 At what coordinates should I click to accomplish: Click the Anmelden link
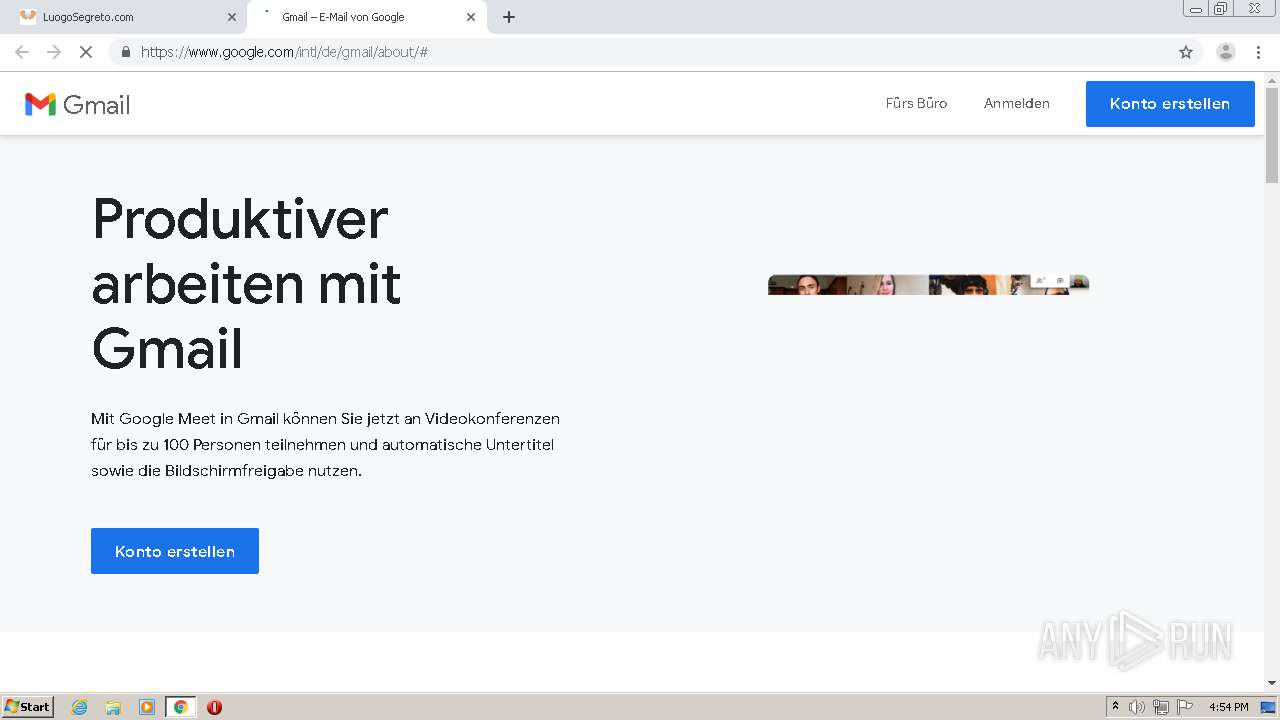[1016, 103]
